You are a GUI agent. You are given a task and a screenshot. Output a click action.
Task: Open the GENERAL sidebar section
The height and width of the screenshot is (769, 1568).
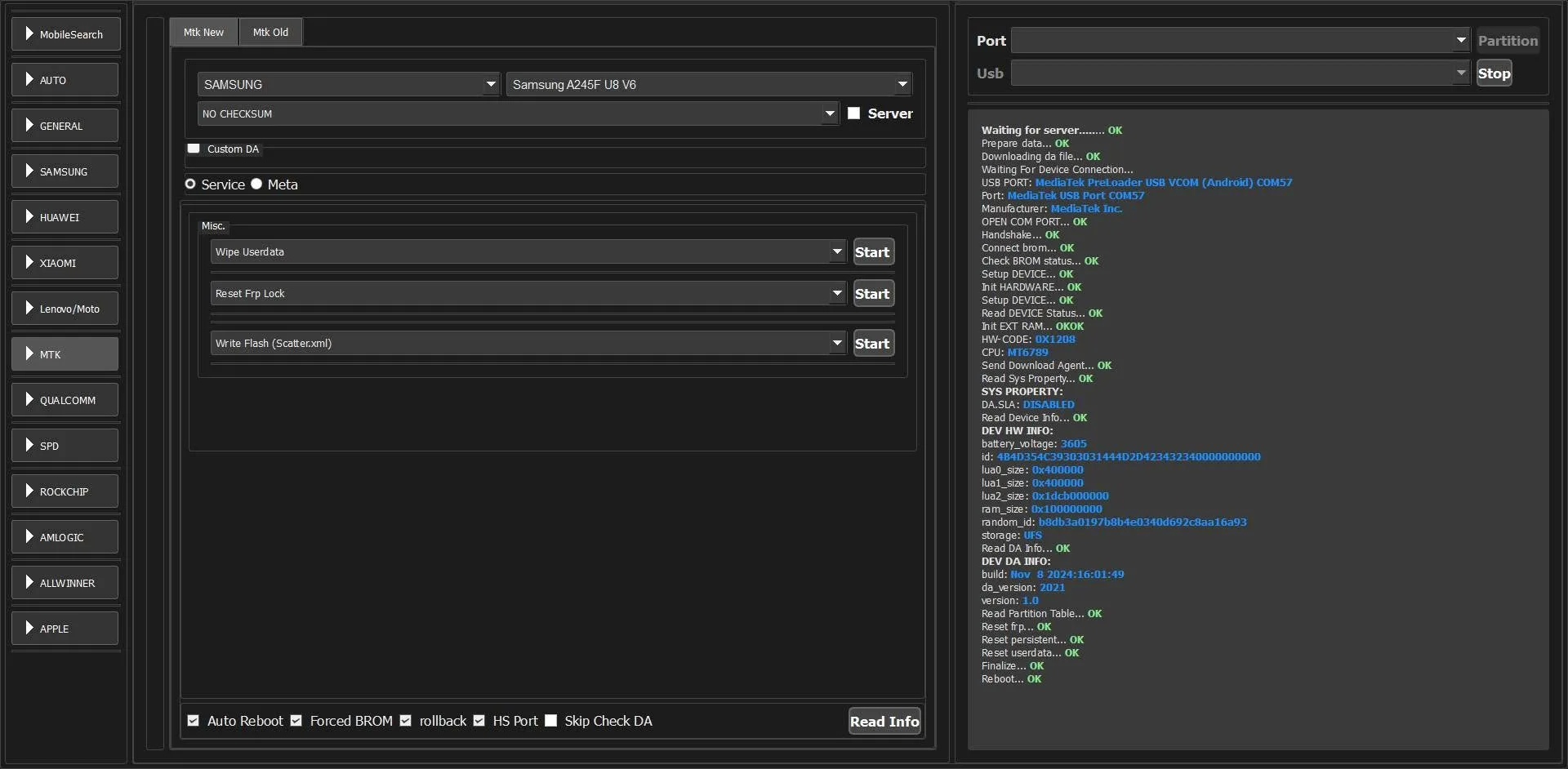tap(65, 126)
